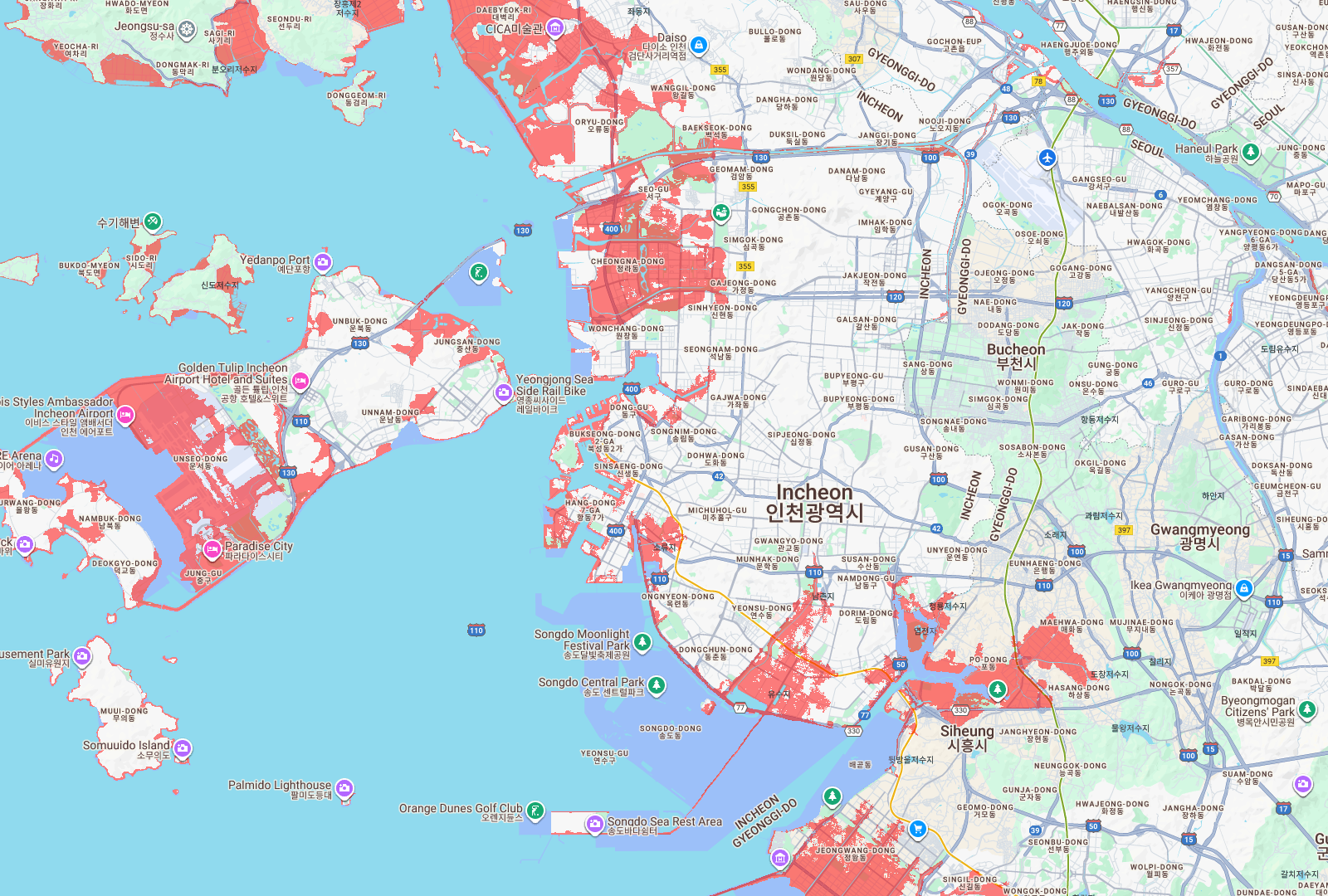Select the UNSEO-DONG neighborhood label
This screenshot has height=896, width=1328.
coord(200,462)
